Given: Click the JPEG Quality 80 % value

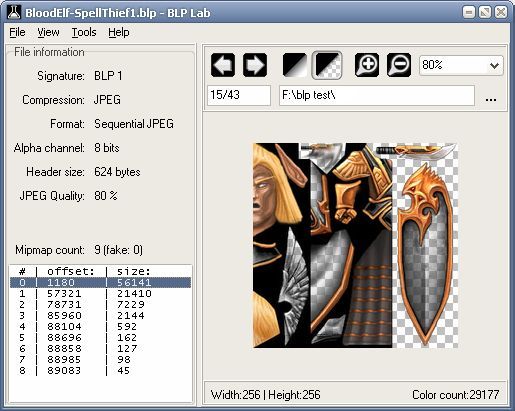Looking at the screenshot, I should [106, 196].
